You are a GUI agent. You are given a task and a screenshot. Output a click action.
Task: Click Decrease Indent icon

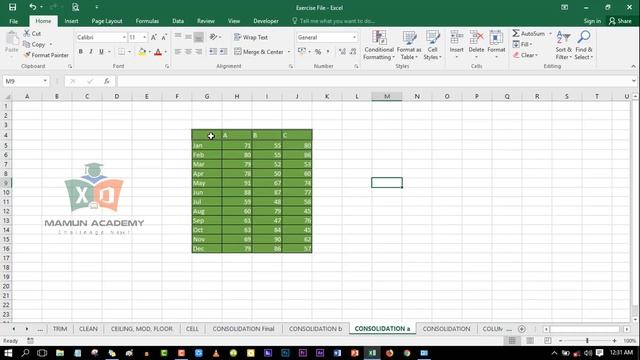coord(213,52)
